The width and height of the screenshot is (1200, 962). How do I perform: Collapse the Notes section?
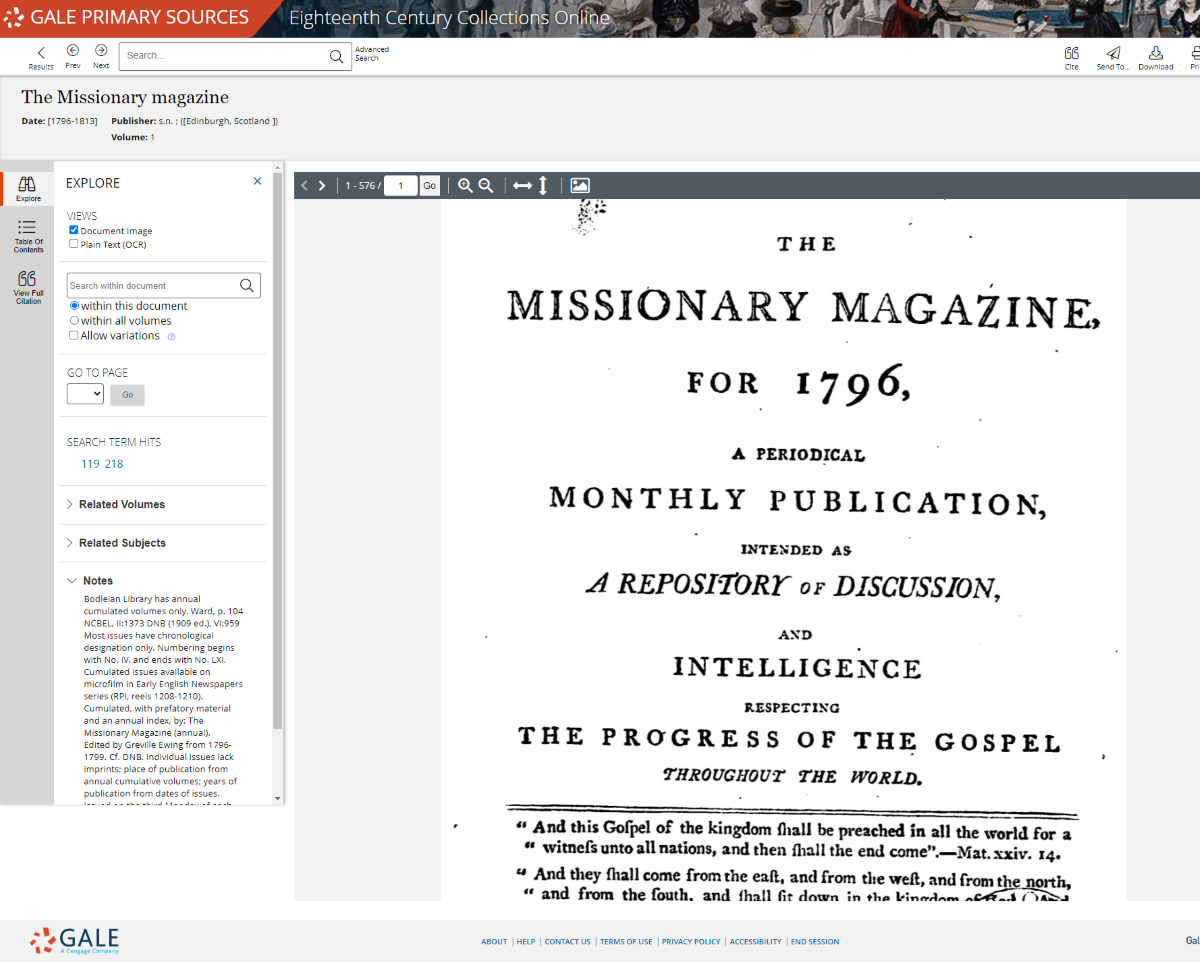[89, 581]
